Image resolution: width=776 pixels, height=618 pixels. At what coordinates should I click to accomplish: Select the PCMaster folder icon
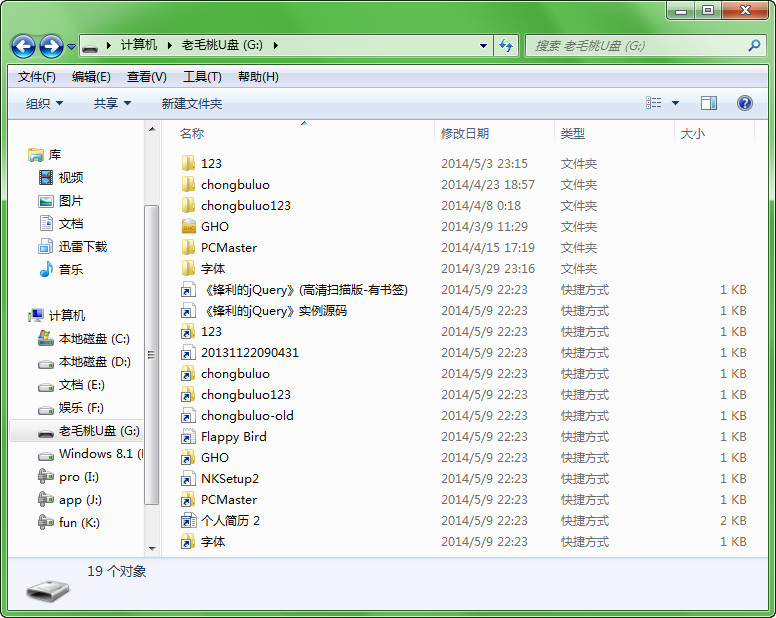[x=188, y=248]
